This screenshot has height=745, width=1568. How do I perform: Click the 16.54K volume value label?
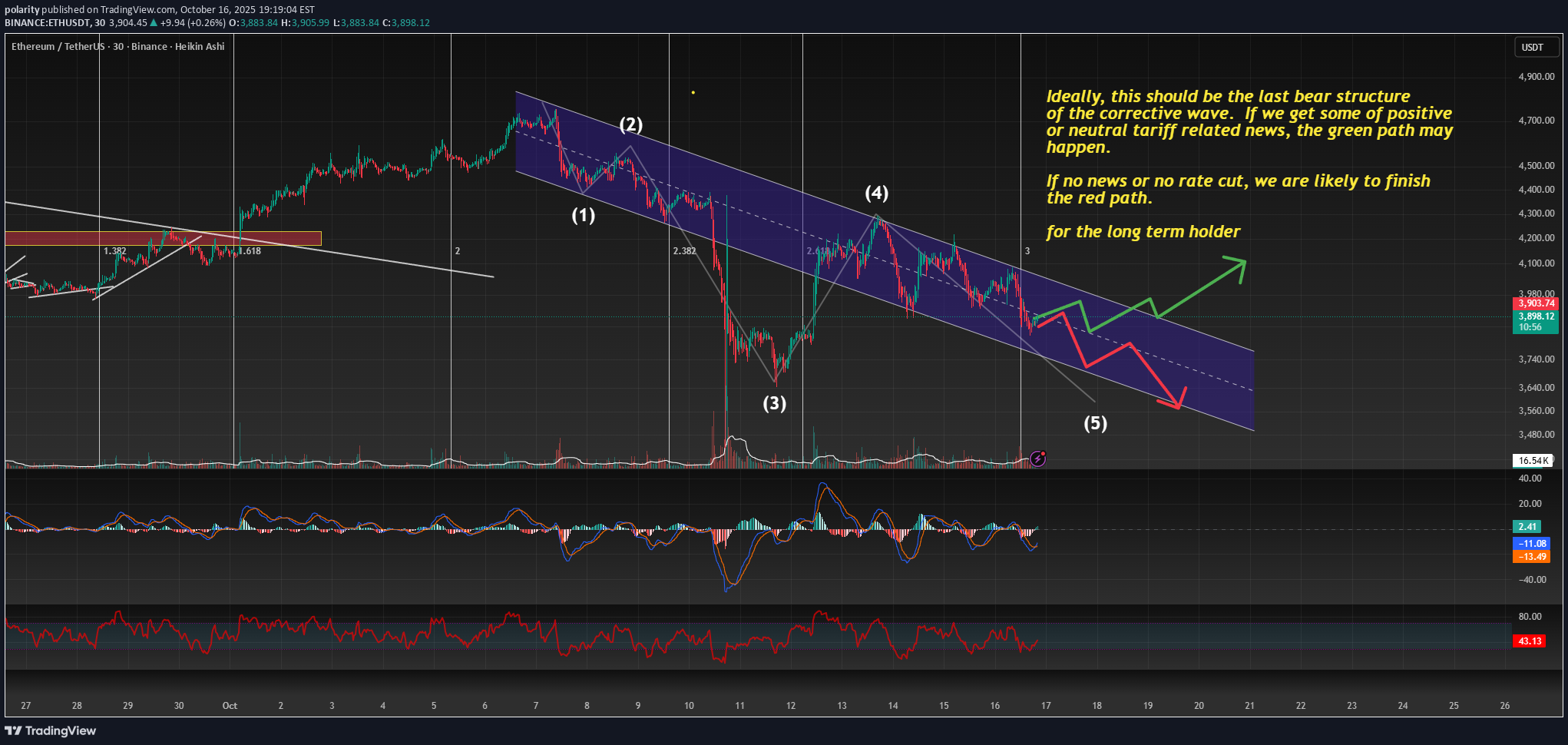tap(1533, 461)
